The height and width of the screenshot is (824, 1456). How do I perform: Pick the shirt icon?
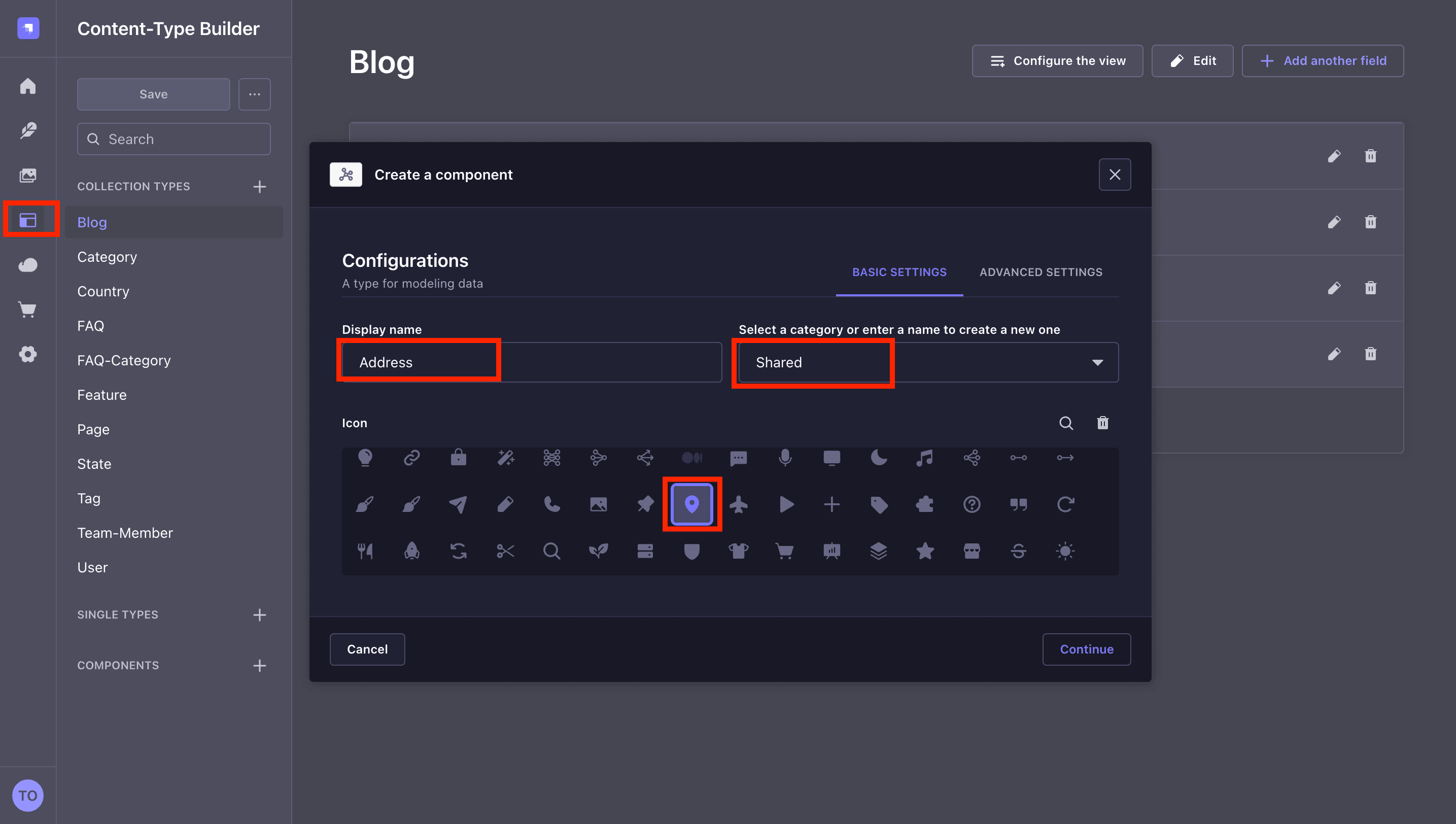point(739,551)
